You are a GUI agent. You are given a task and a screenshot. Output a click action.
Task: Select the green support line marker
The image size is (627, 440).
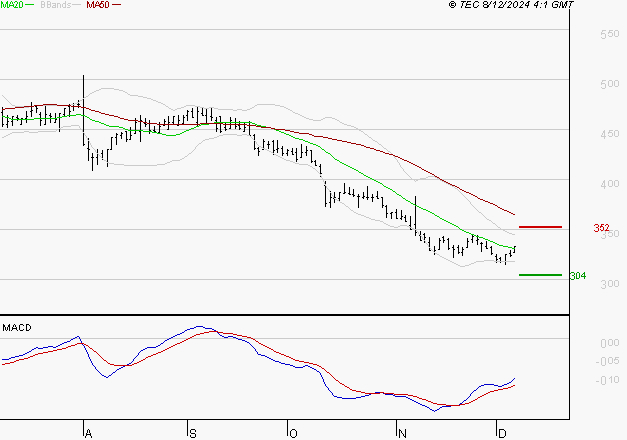coord(540,274)
